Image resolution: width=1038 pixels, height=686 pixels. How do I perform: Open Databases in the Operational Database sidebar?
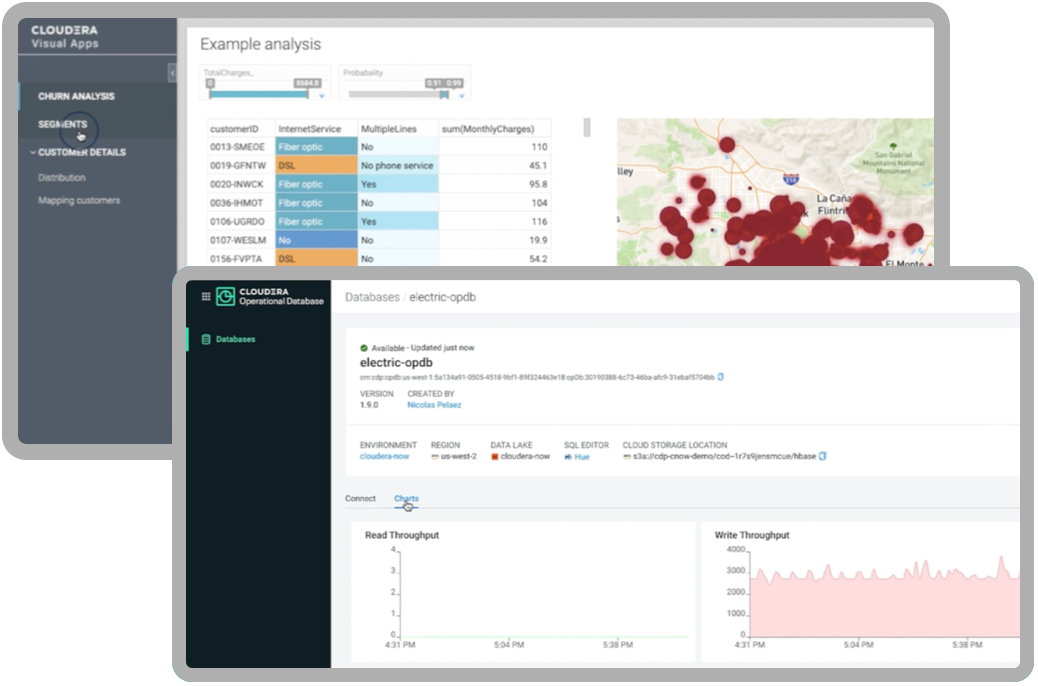point(235,340)
